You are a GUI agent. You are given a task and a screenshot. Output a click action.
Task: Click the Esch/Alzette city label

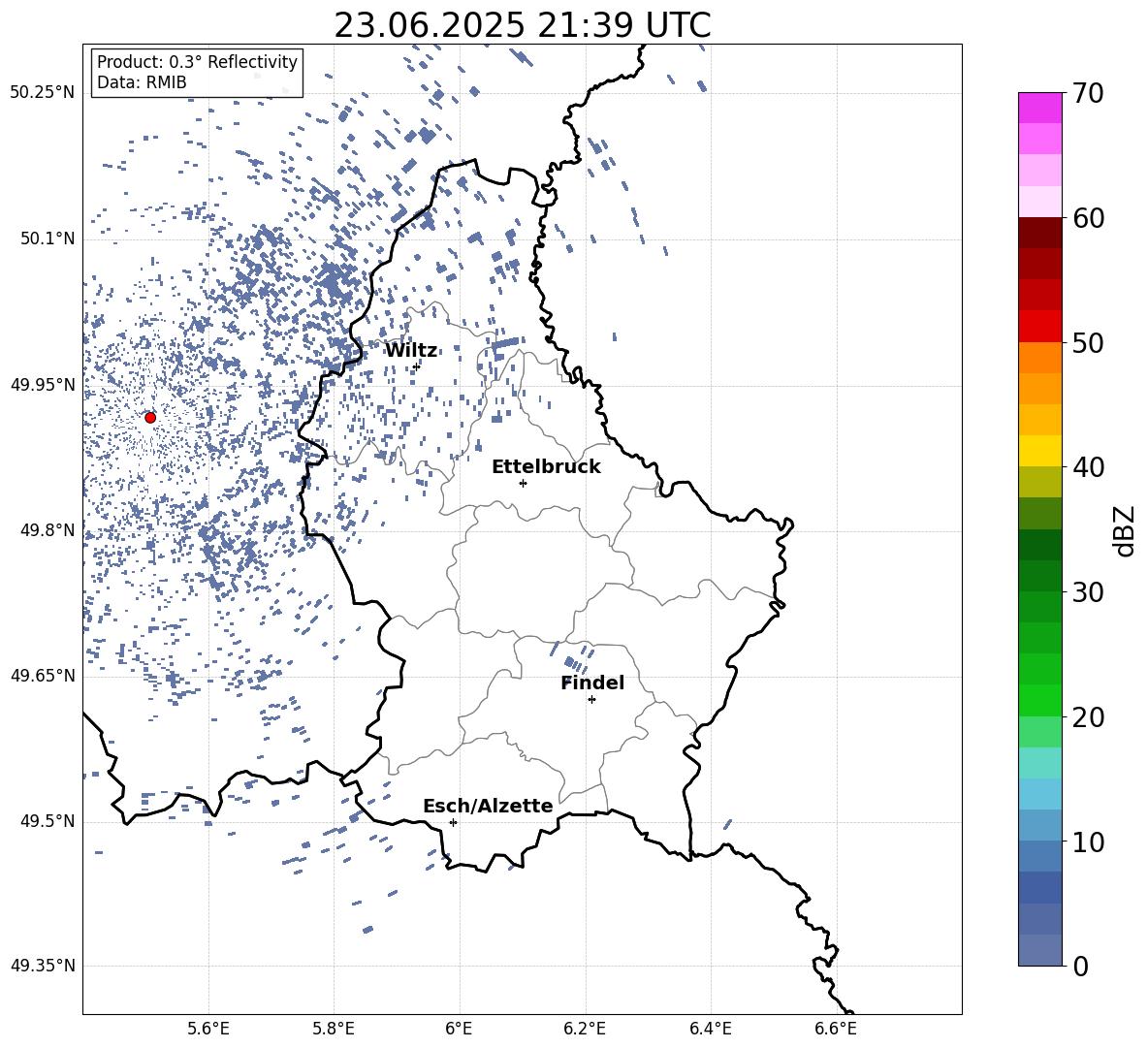coord(488,806)
